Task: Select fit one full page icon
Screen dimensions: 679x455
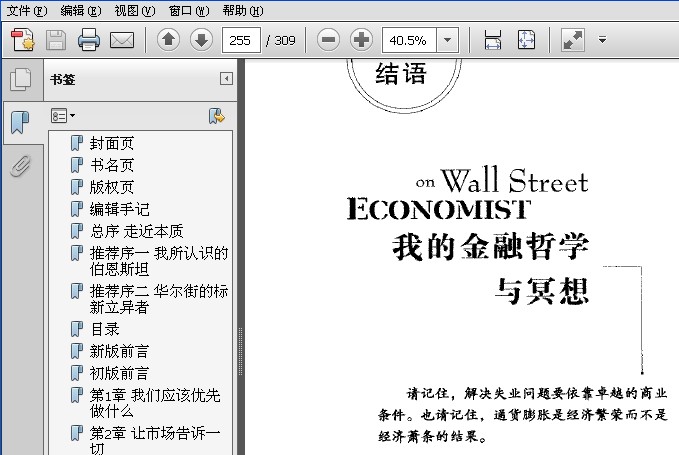Action: click(x=526, y=40)
